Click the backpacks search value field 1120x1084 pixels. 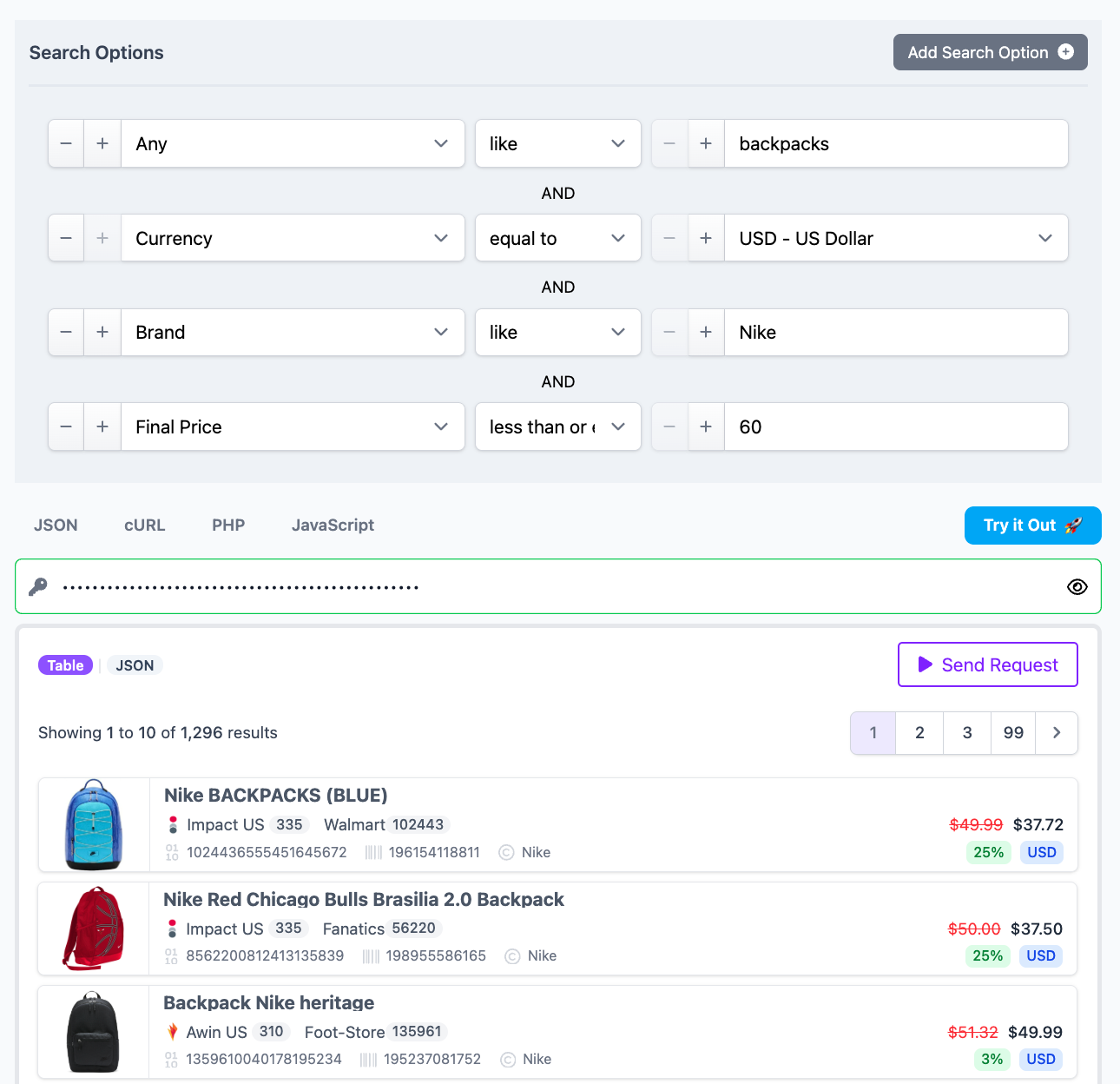click(x=896, y=143)
